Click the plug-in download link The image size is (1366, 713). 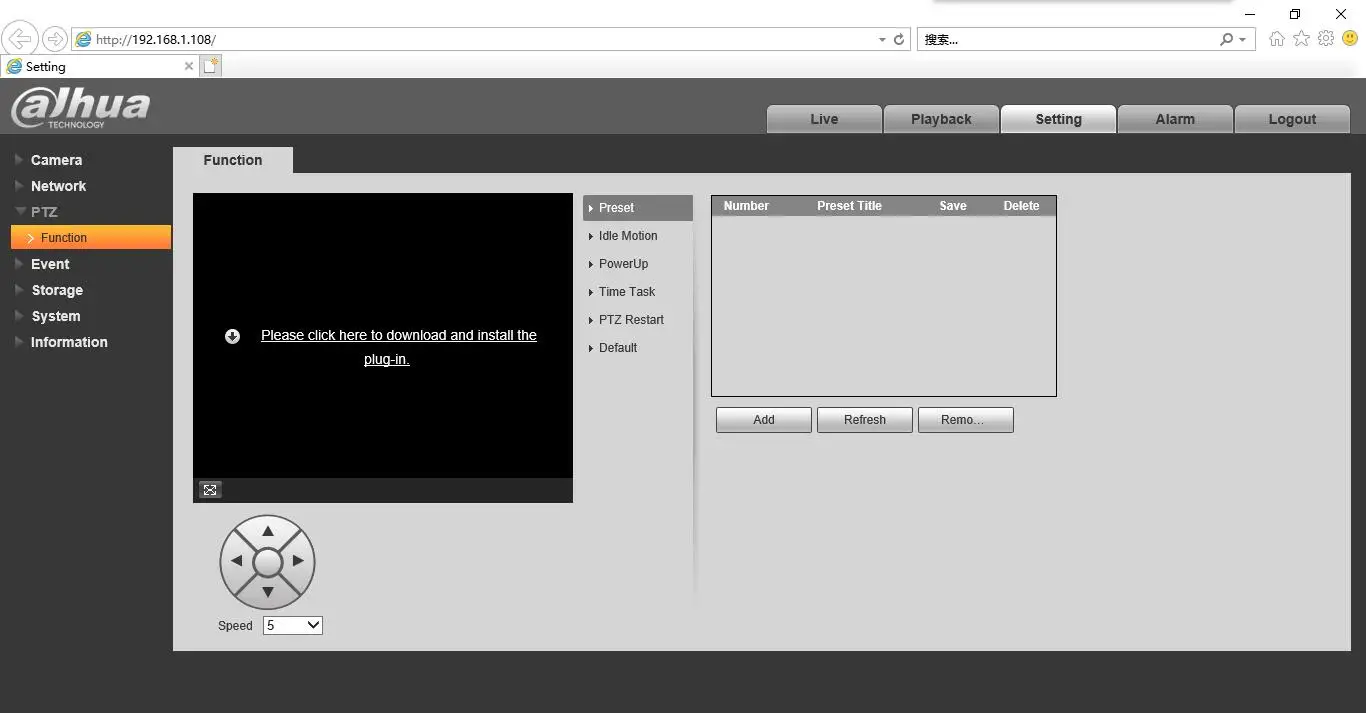399,347
